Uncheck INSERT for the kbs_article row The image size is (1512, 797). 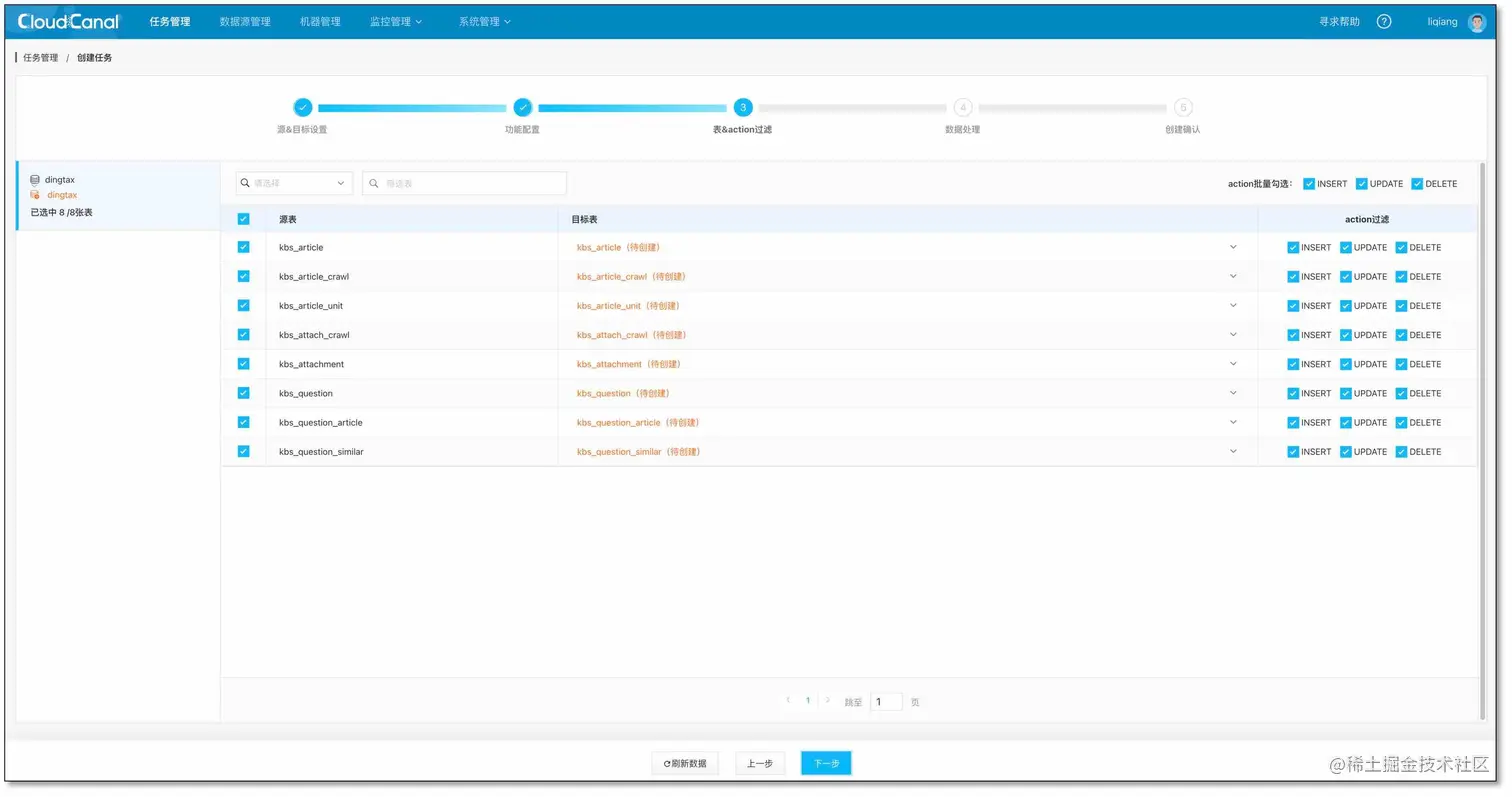pyautogui.click(x=1293, y=247)
